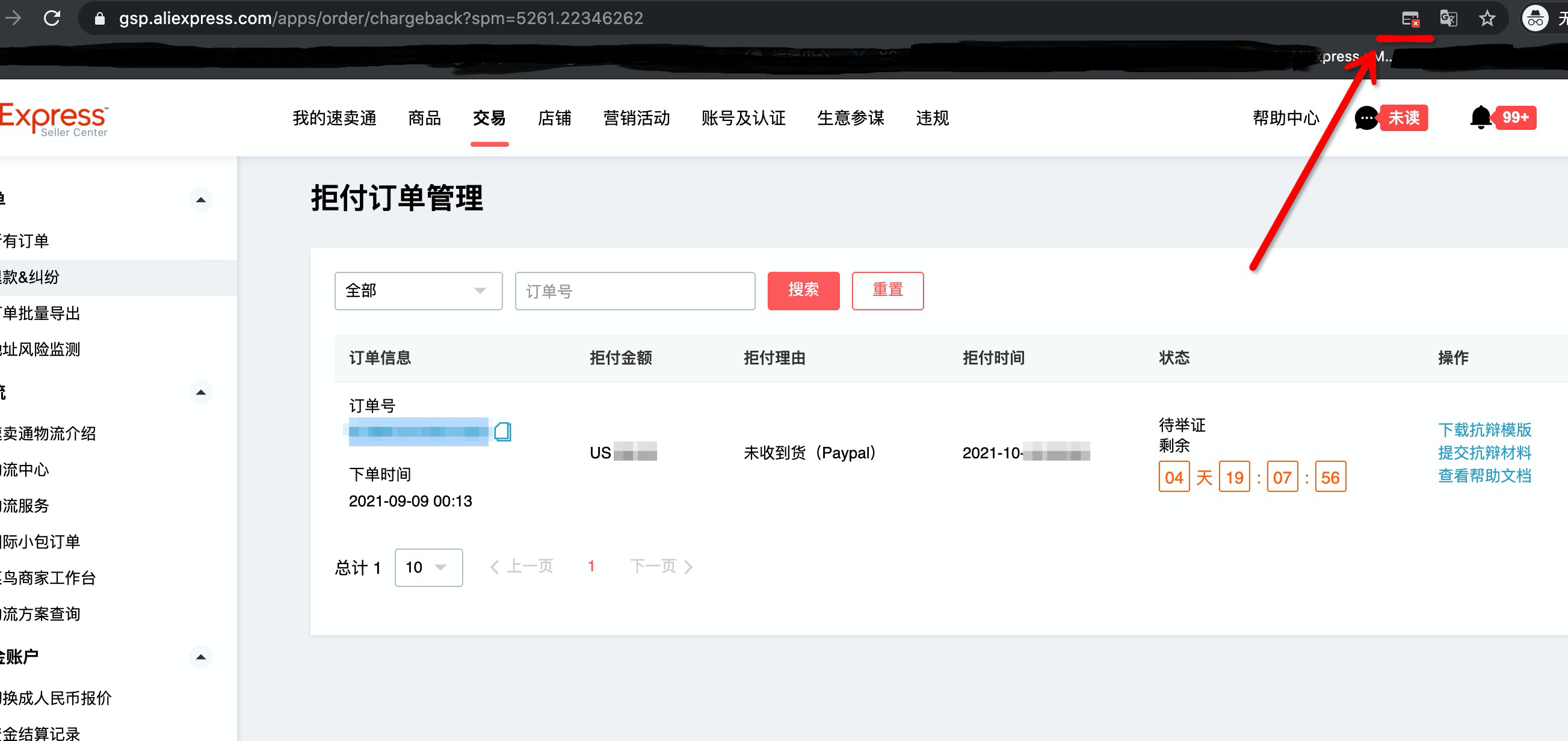This screenshot has width=1568, height=741.
Task: Click the browser forward arrow
Action: [x=12, y=18]
